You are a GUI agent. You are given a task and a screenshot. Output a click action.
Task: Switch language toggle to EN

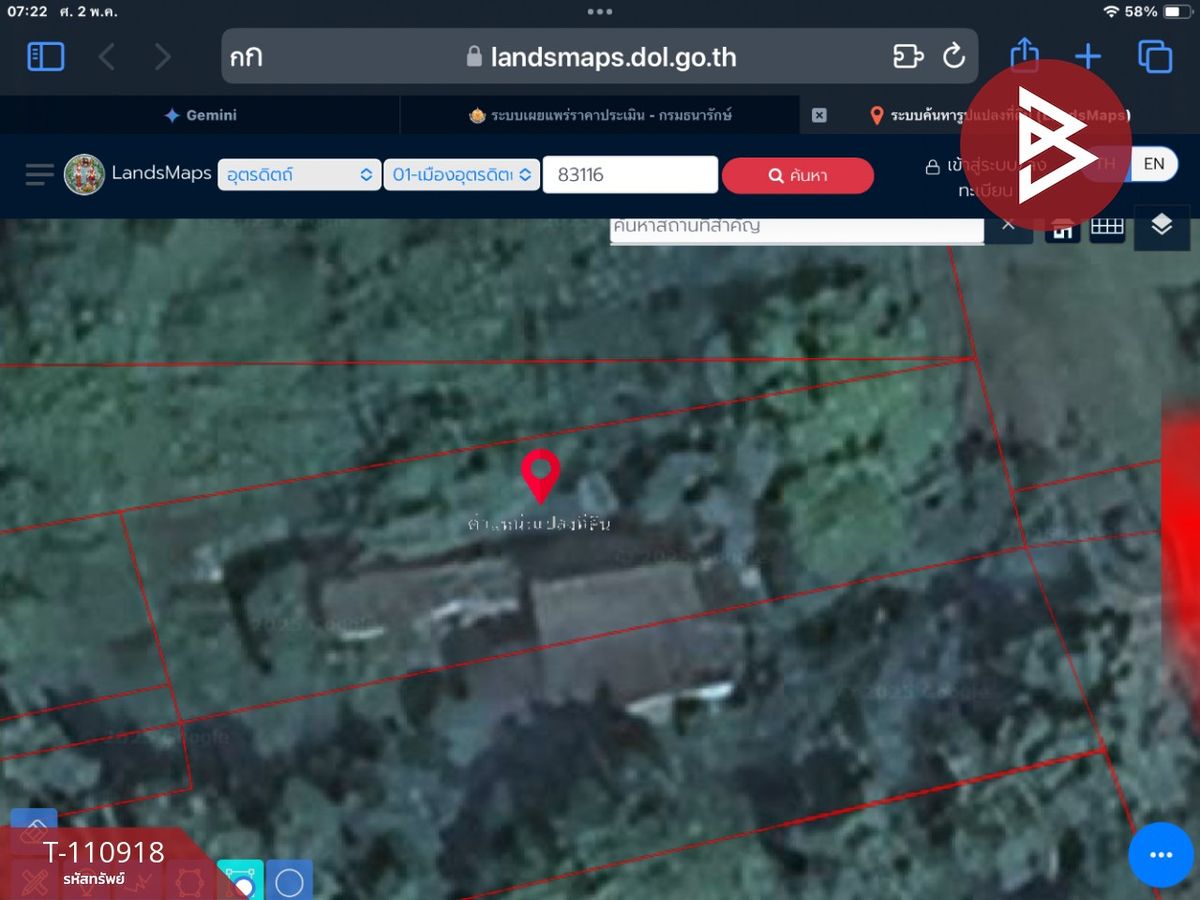pos(1154,164)
